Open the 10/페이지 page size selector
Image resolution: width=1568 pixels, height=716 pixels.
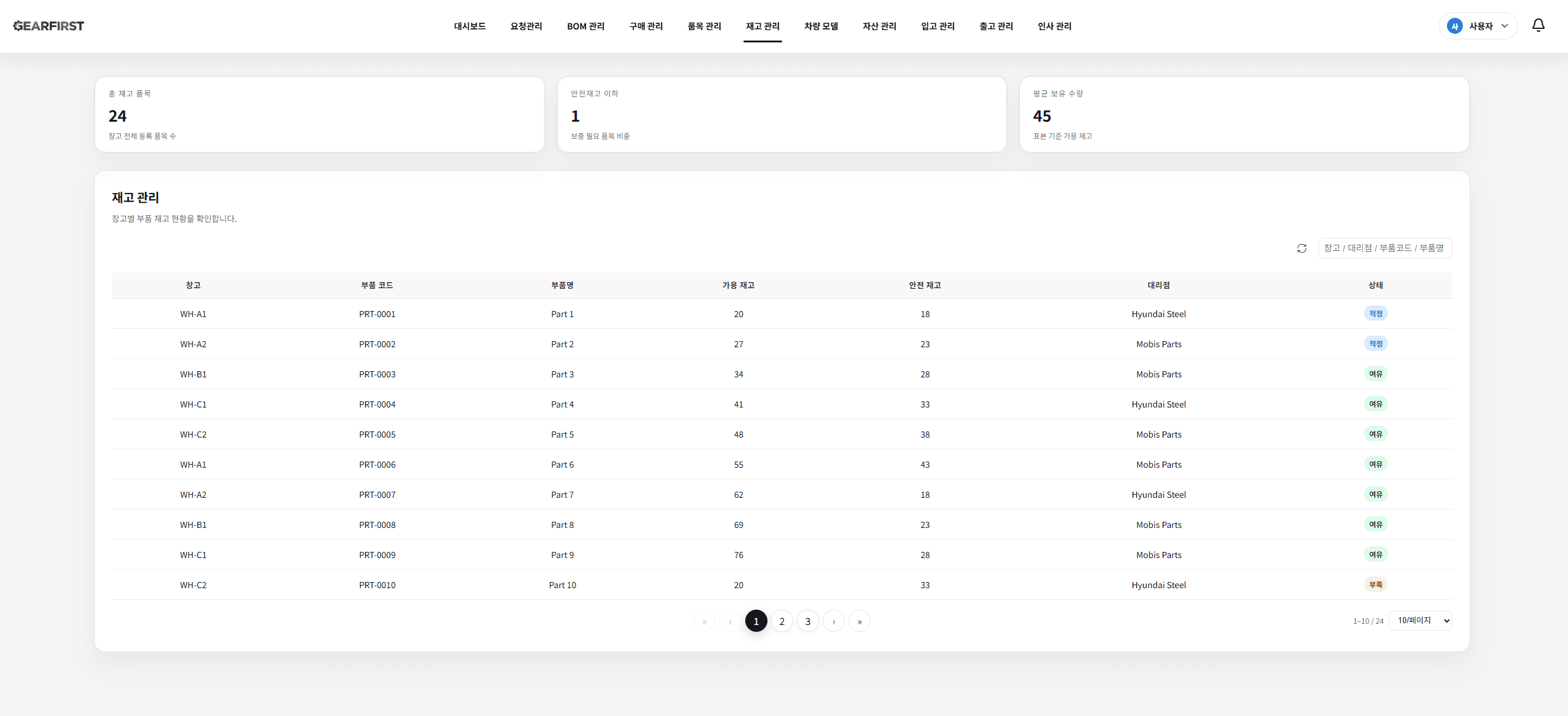tap(1420, 621)
